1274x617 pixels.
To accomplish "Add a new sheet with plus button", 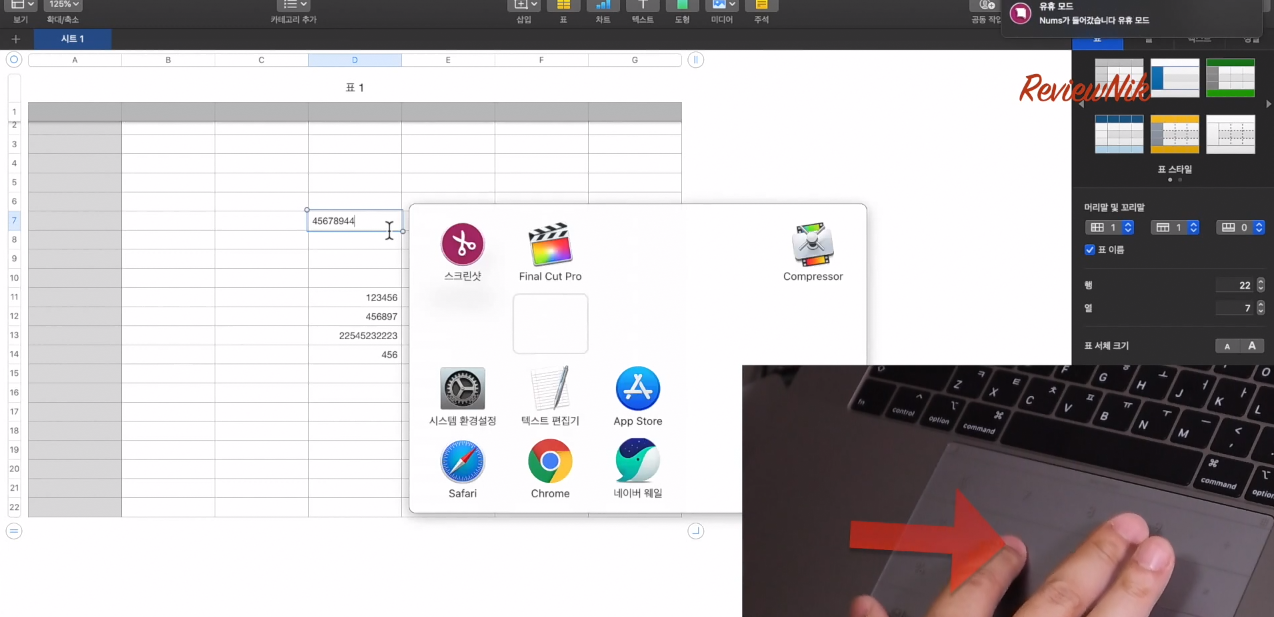I will pyautogui.click(x=15, y=39).
